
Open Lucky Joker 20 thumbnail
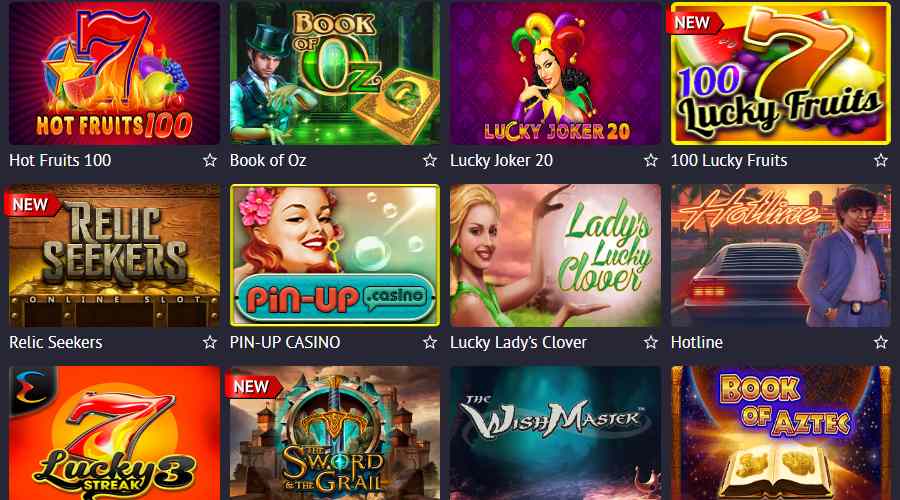click(555, 73)
